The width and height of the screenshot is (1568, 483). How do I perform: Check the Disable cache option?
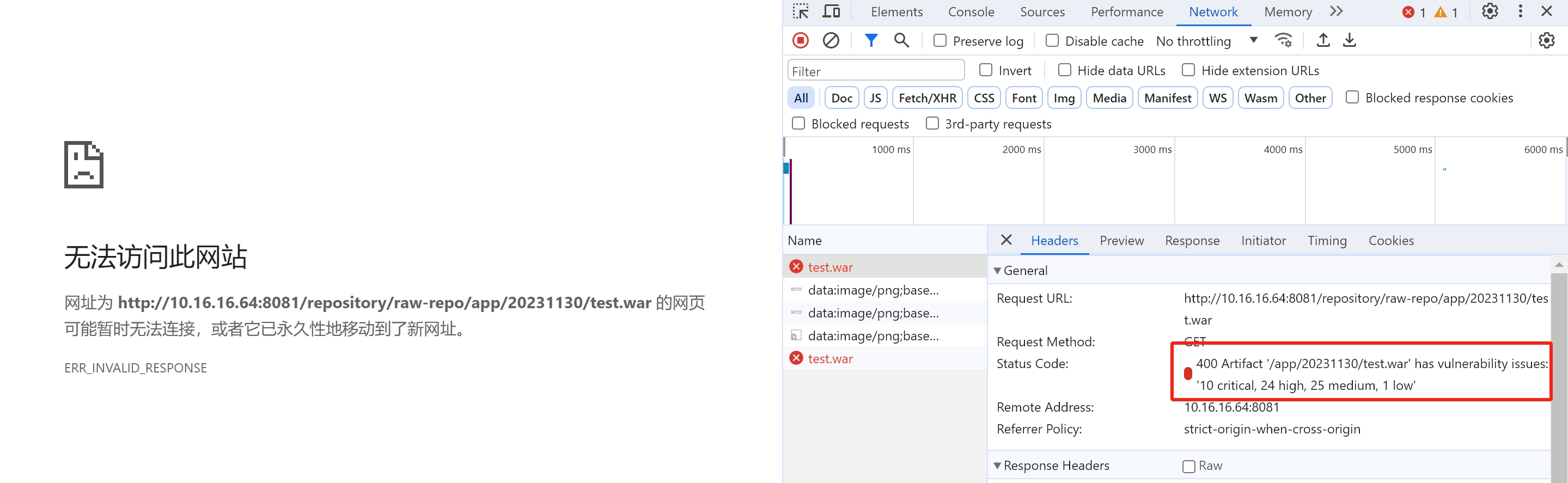click(1052, 41)
